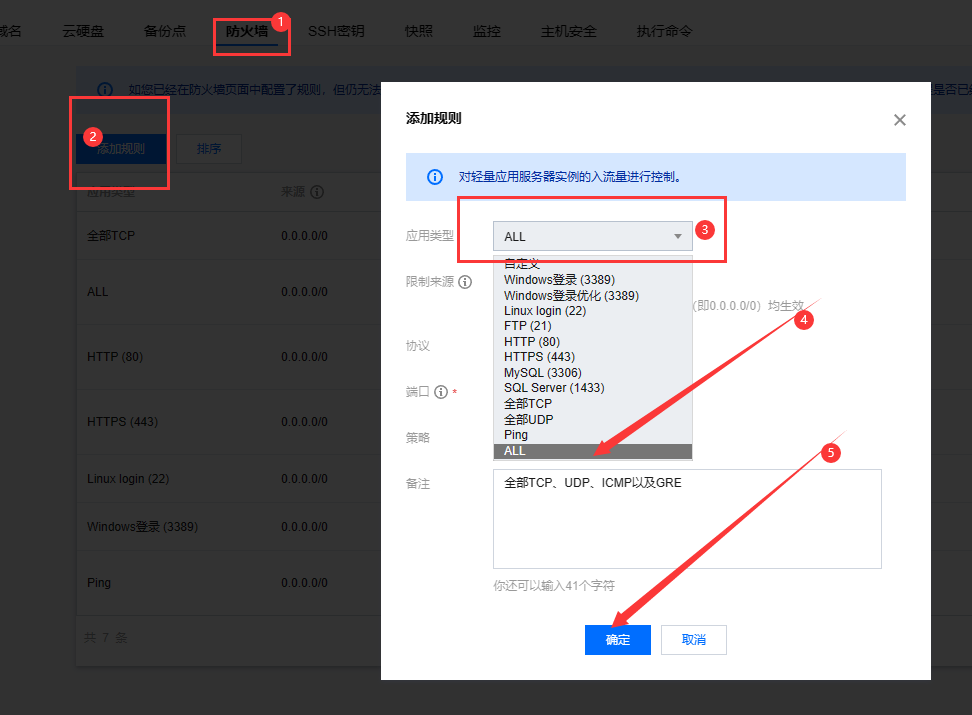Viewport: 972px width, 715px height.
Task: Choose 自定义 from the dropdown options
Action: 521,263
